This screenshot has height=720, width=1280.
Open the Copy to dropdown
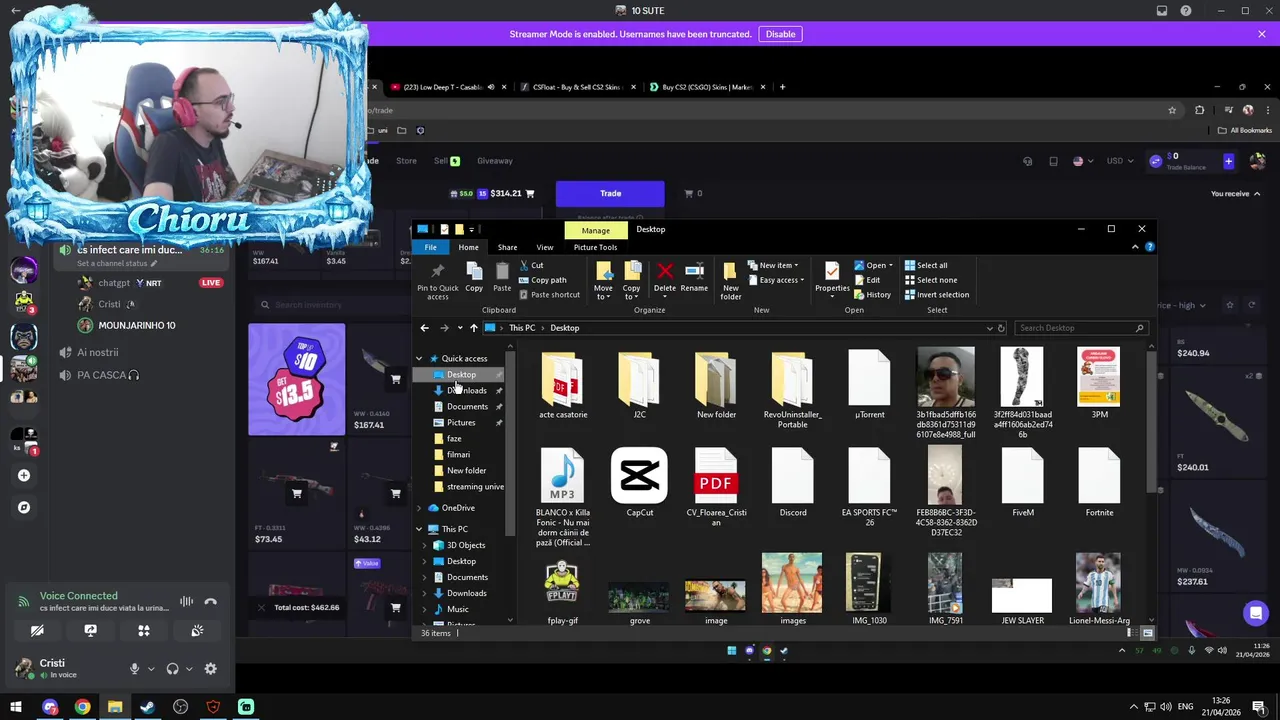[632, 281]
